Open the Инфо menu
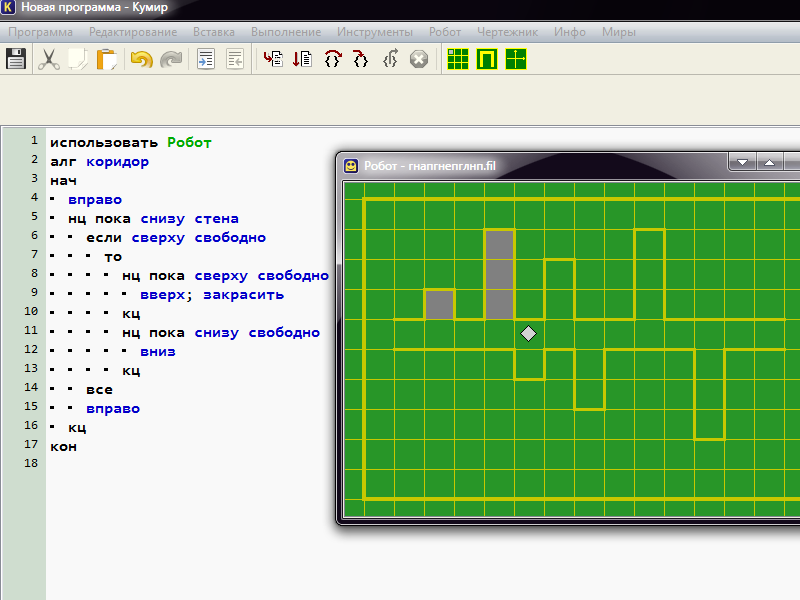 (569, 32)
